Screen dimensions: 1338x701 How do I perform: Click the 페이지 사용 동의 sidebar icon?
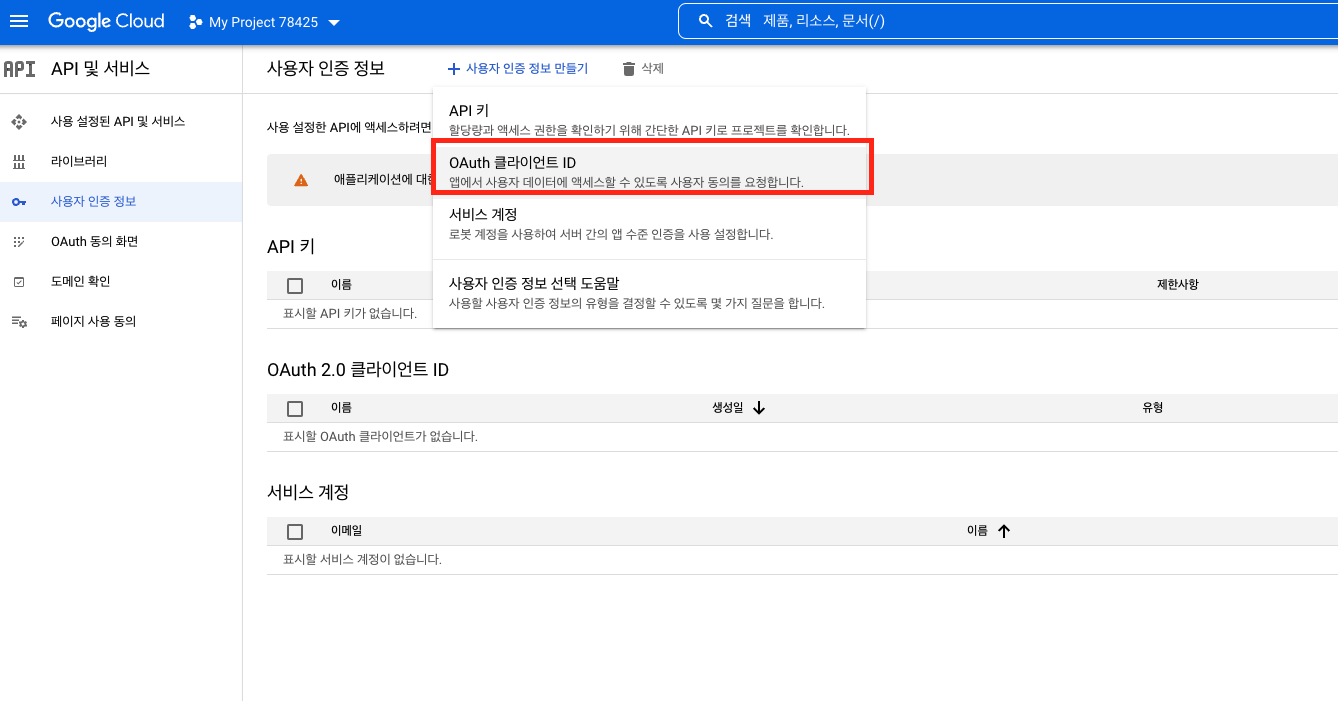19,322
